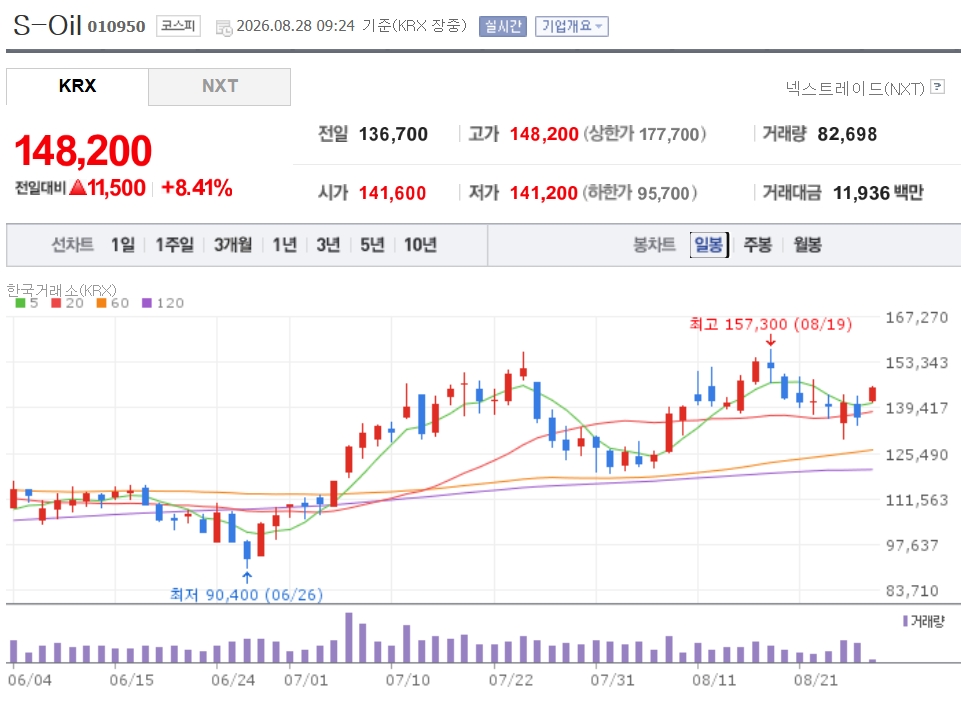The height and width of the screenshot is (702, 961).
Task: Select the 5년 line chart period
Action: (372, 245)
